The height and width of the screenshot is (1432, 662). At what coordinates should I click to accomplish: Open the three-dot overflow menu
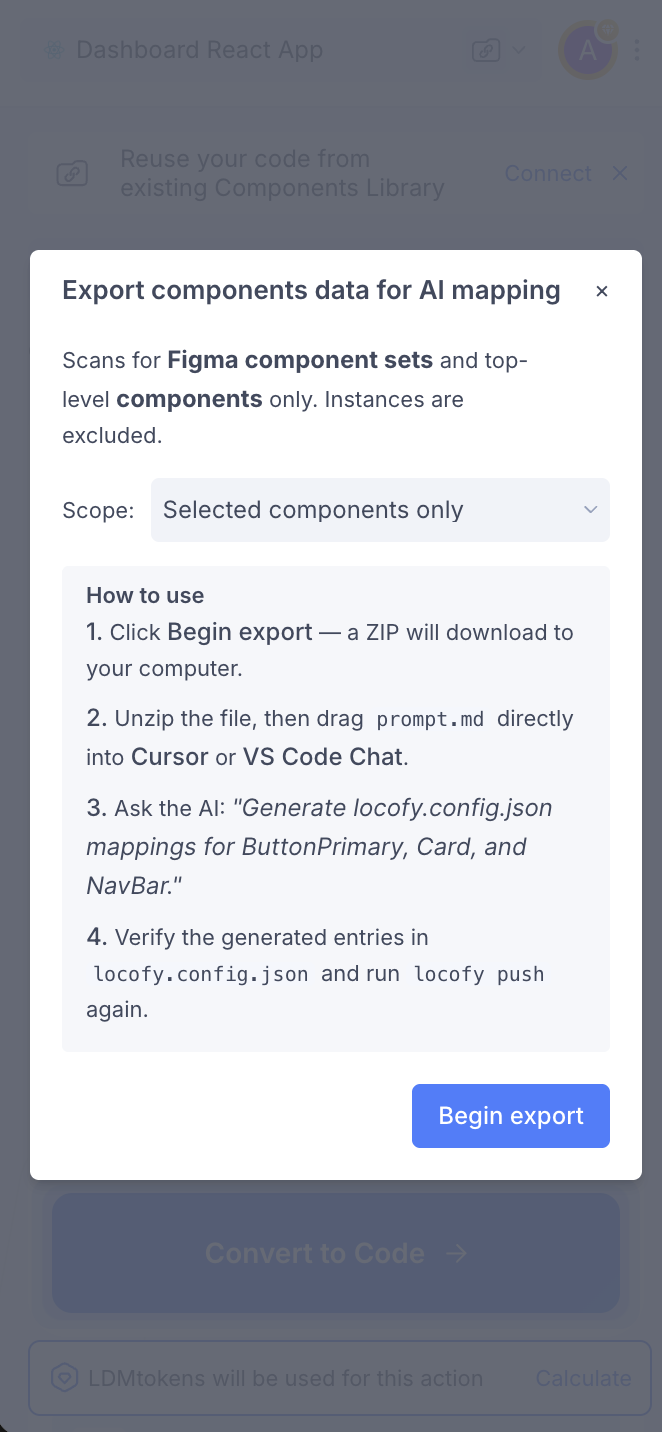637,49
